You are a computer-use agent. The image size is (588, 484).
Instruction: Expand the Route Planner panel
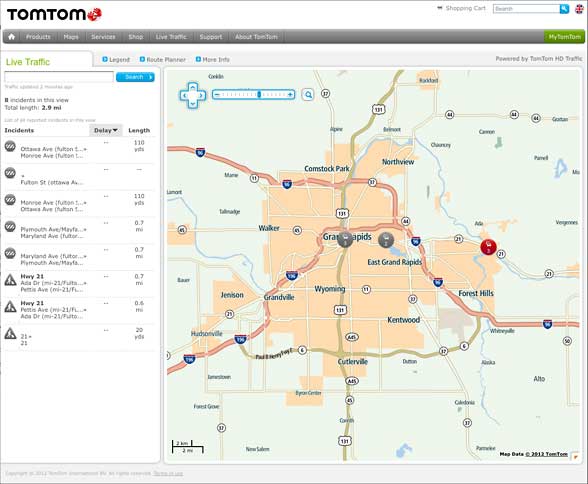pos(163,60)
